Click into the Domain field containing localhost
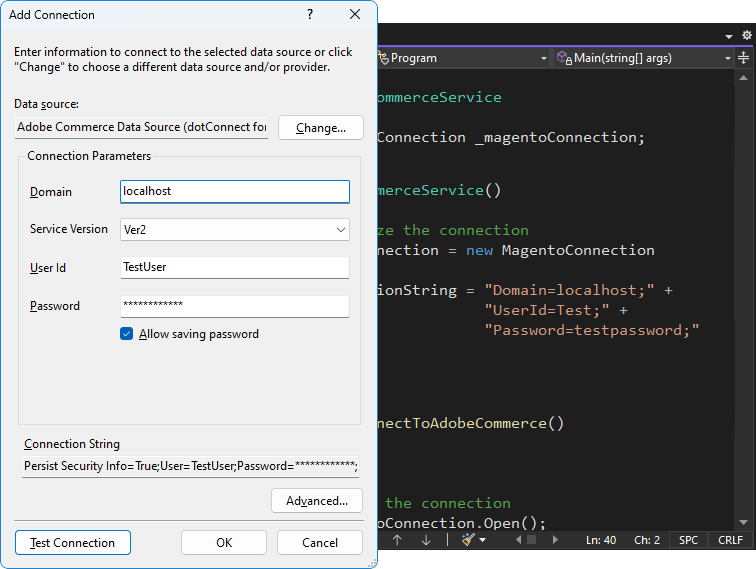This screenshot has height=569, width=756. 235,191
